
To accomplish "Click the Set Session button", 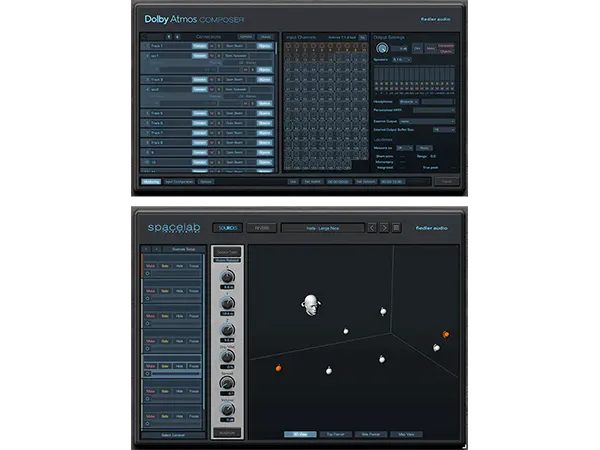I will tap(366, 181).
